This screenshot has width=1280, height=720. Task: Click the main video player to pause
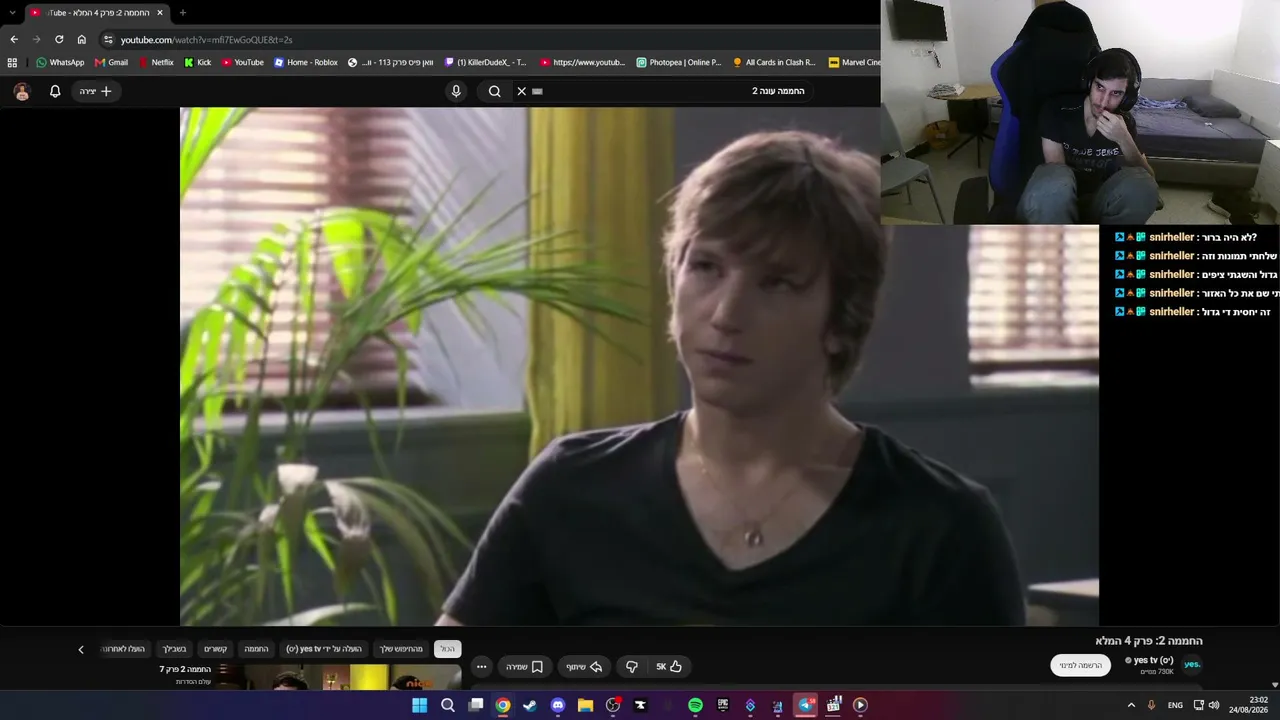639,366
